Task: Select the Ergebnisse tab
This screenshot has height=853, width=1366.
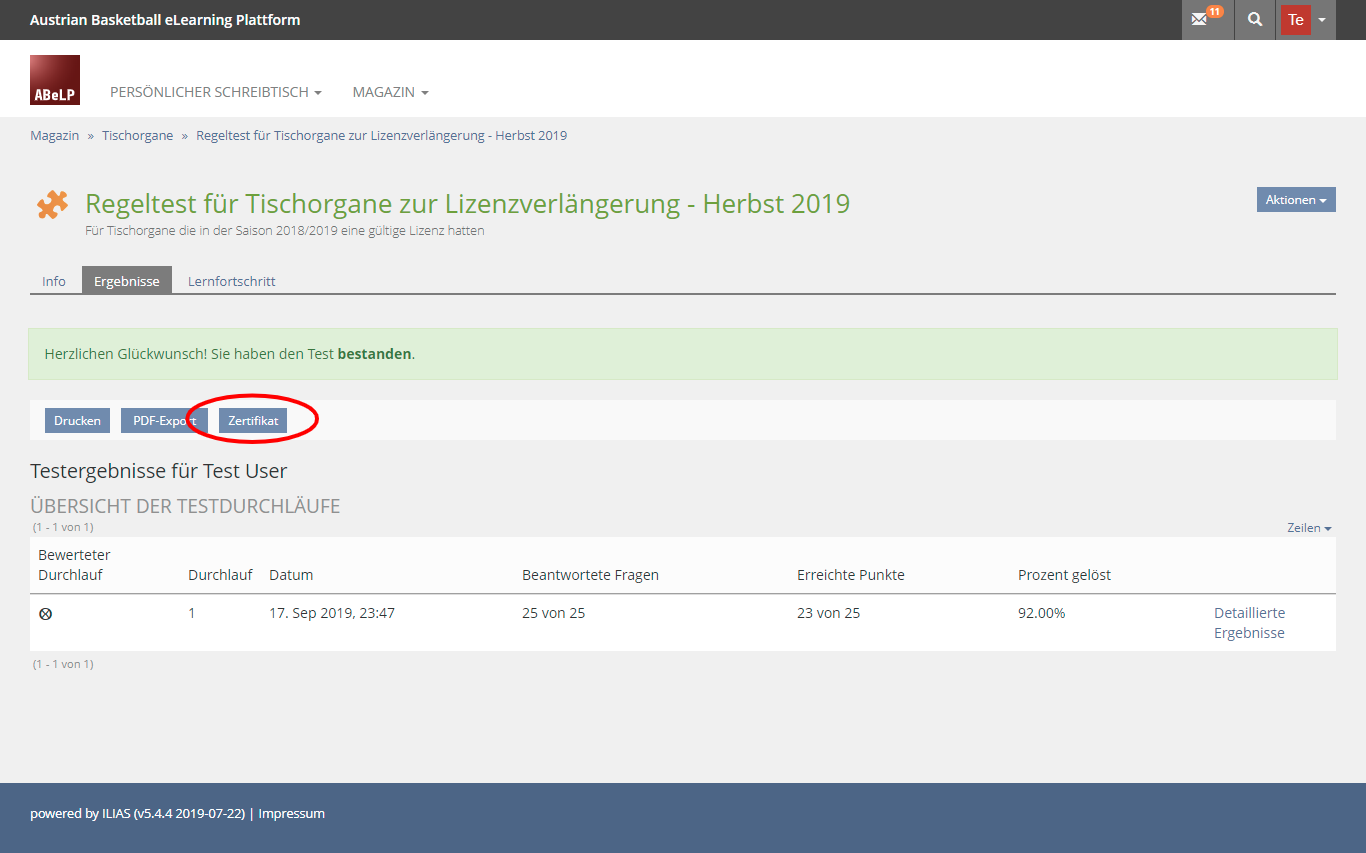Action: pos(127,281)
